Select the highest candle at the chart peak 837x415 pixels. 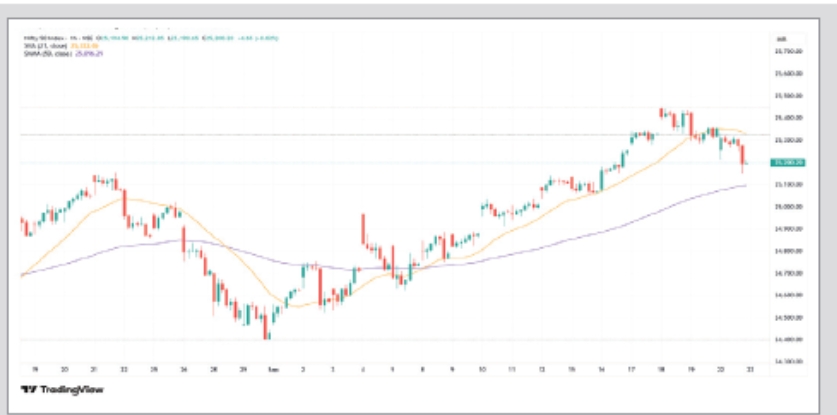tap(662, 113)
